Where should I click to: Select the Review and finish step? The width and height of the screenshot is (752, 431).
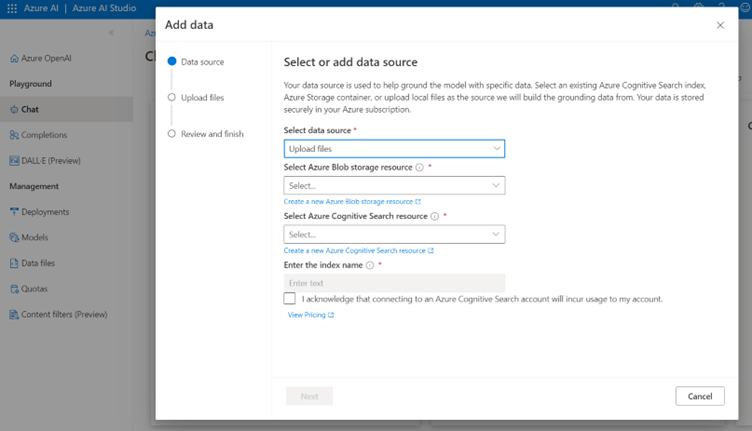205,134
